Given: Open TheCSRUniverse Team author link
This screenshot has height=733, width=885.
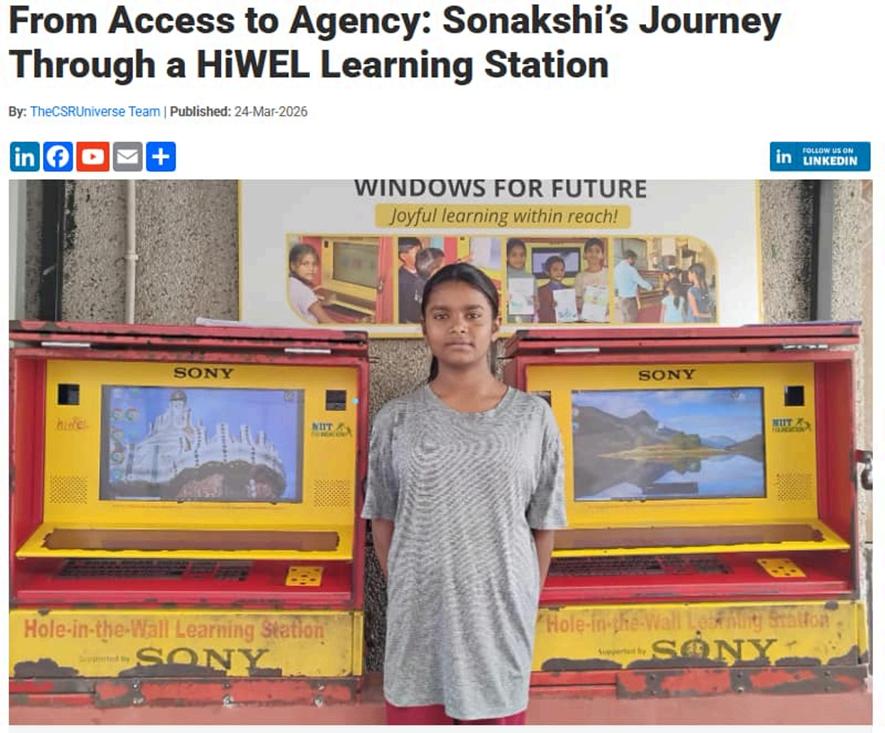Looking at the screenshot, I should (x=95, y=112).
